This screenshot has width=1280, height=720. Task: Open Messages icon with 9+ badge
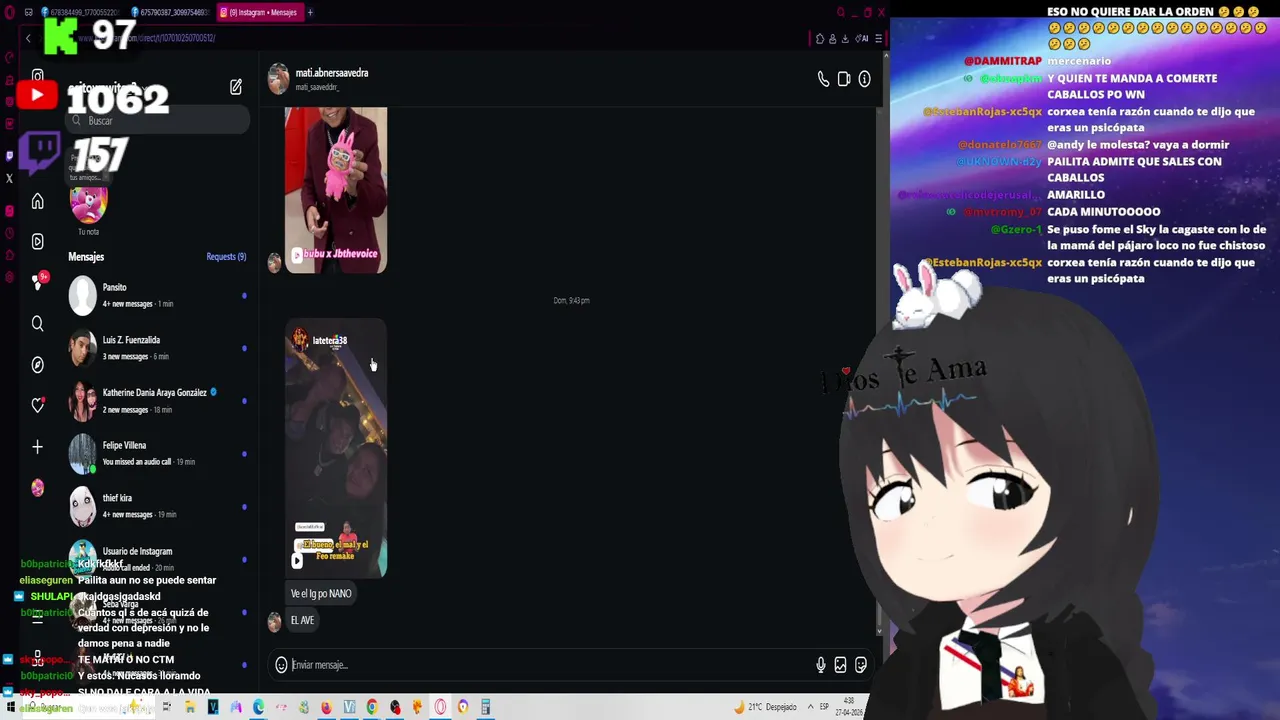(38, 282)
